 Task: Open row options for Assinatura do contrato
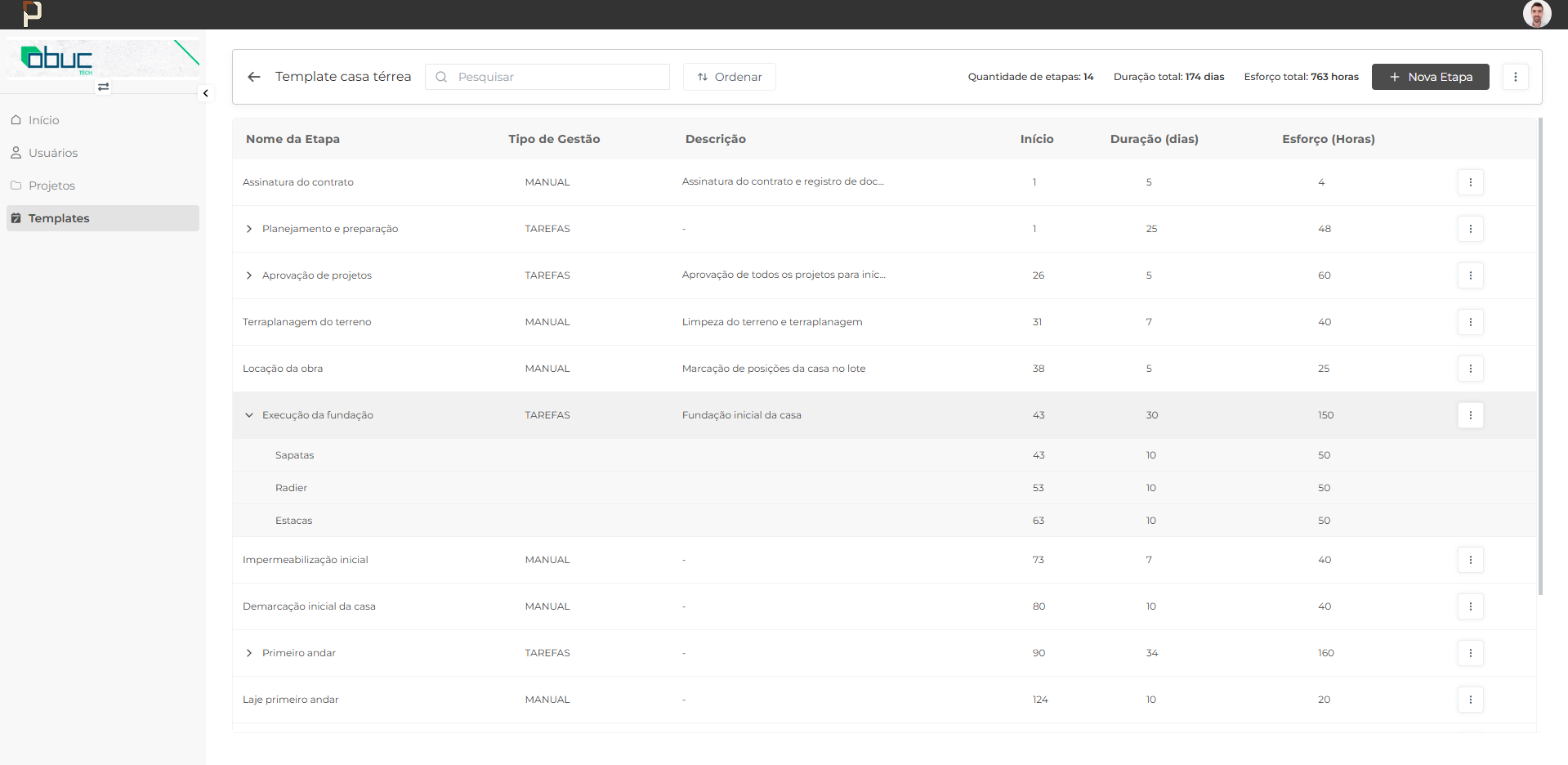point(1470,182)
